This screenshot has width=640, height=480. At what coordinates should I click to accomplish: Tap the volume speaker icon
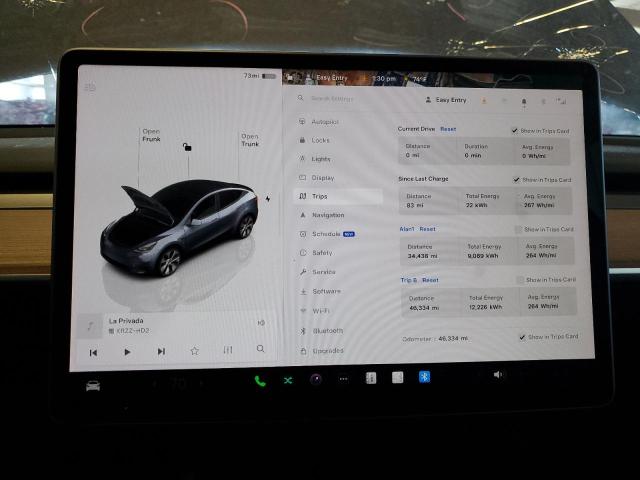[x=498, y=374]
